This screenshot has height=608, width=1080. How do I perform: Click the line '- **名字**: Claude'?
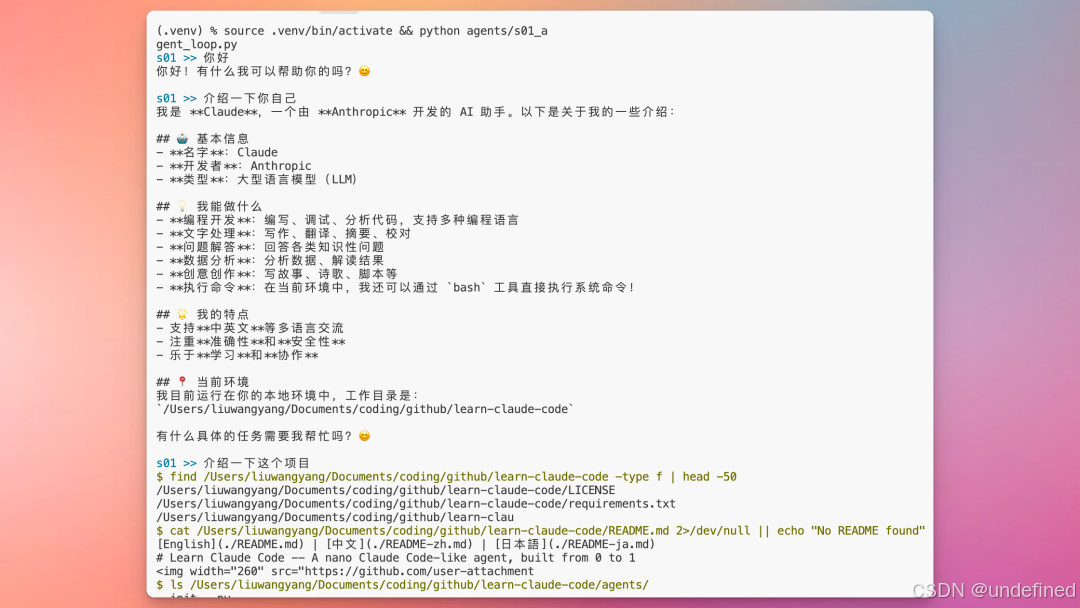(217, 153)
